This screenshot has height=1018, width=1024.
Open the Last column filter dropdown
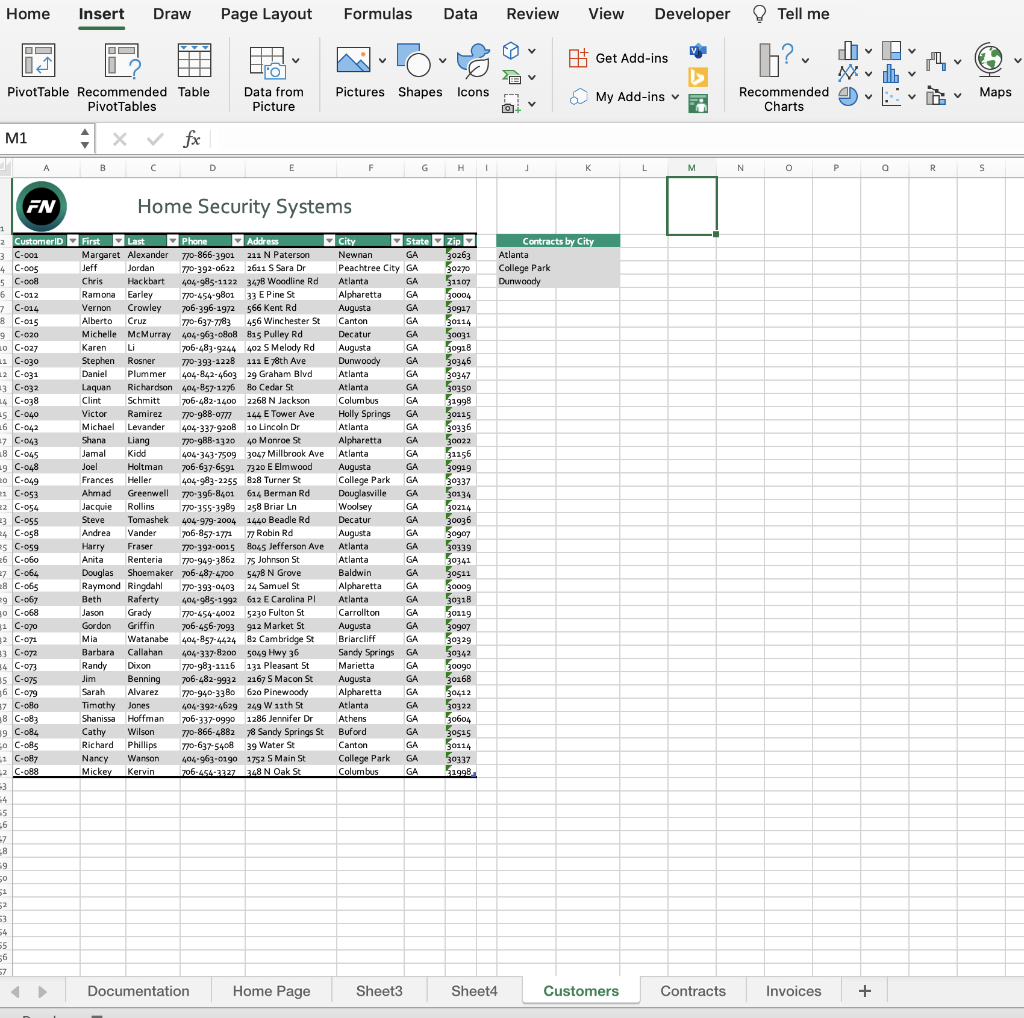(172, 241)
